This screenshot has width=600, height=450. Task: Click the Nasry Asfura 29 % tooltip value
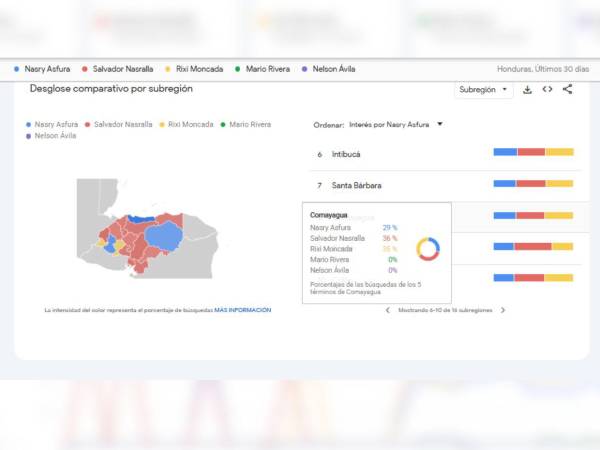pos(390,228)
